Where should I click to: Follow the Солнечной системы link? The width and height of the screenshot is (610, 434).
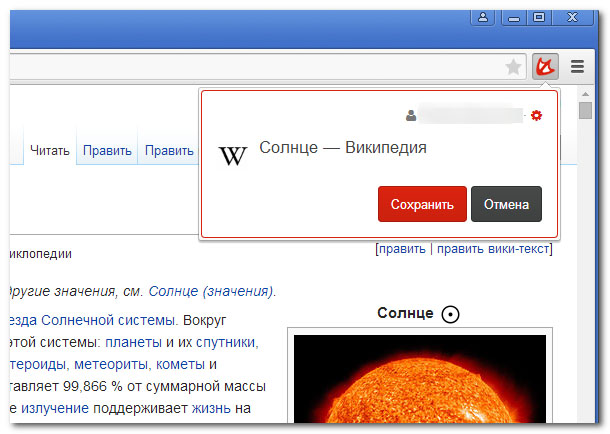(108, 320)
